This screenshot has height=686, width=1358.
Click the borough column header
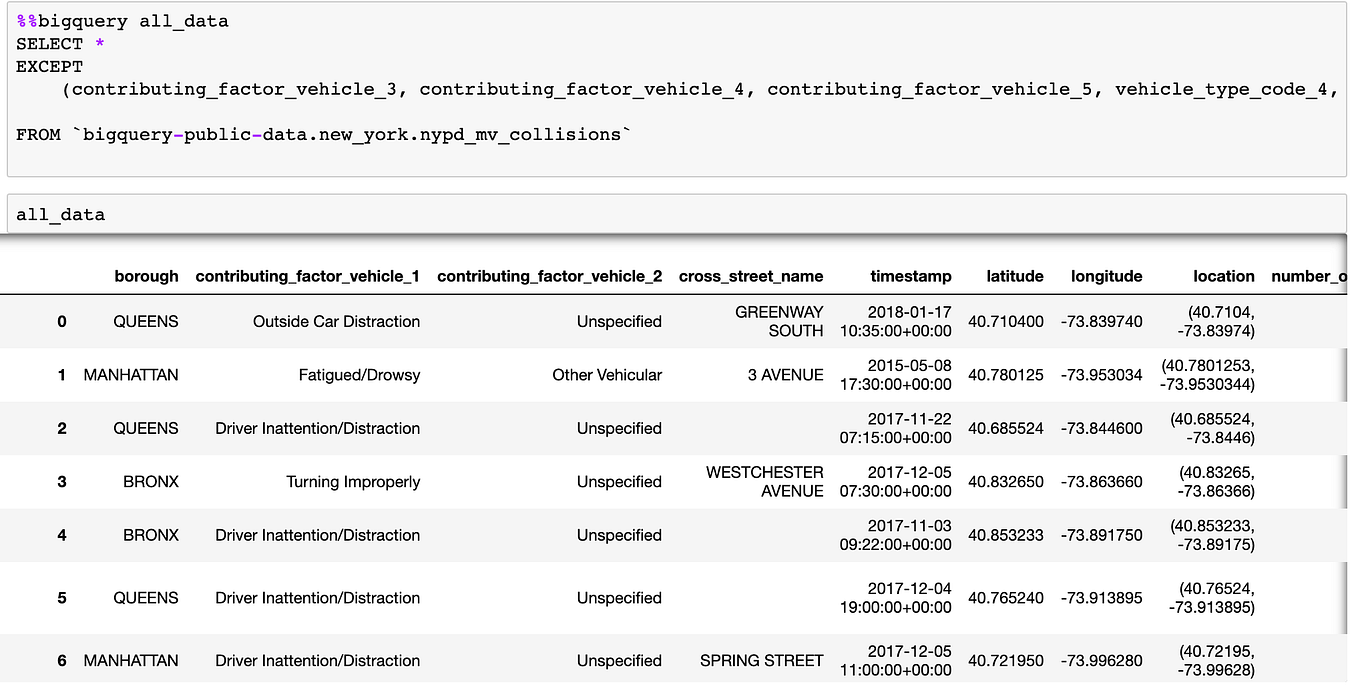146,276
